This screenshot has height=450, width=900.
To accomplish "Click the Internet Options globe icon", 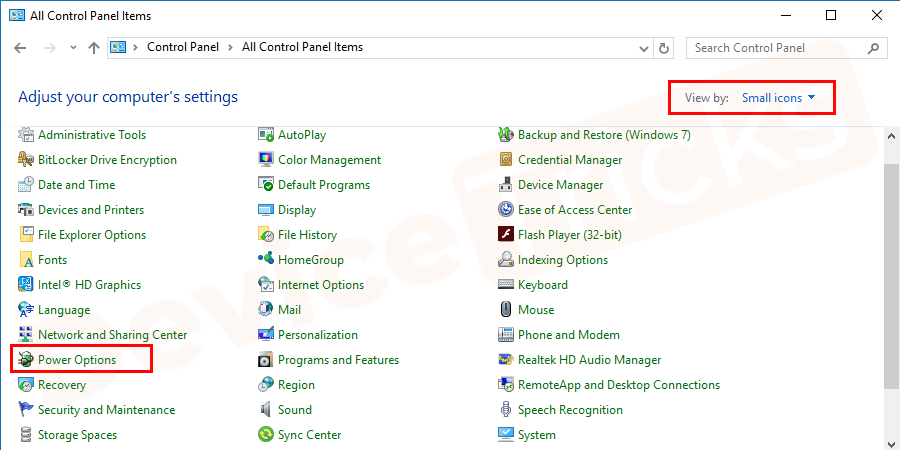I will click(266, 285).
